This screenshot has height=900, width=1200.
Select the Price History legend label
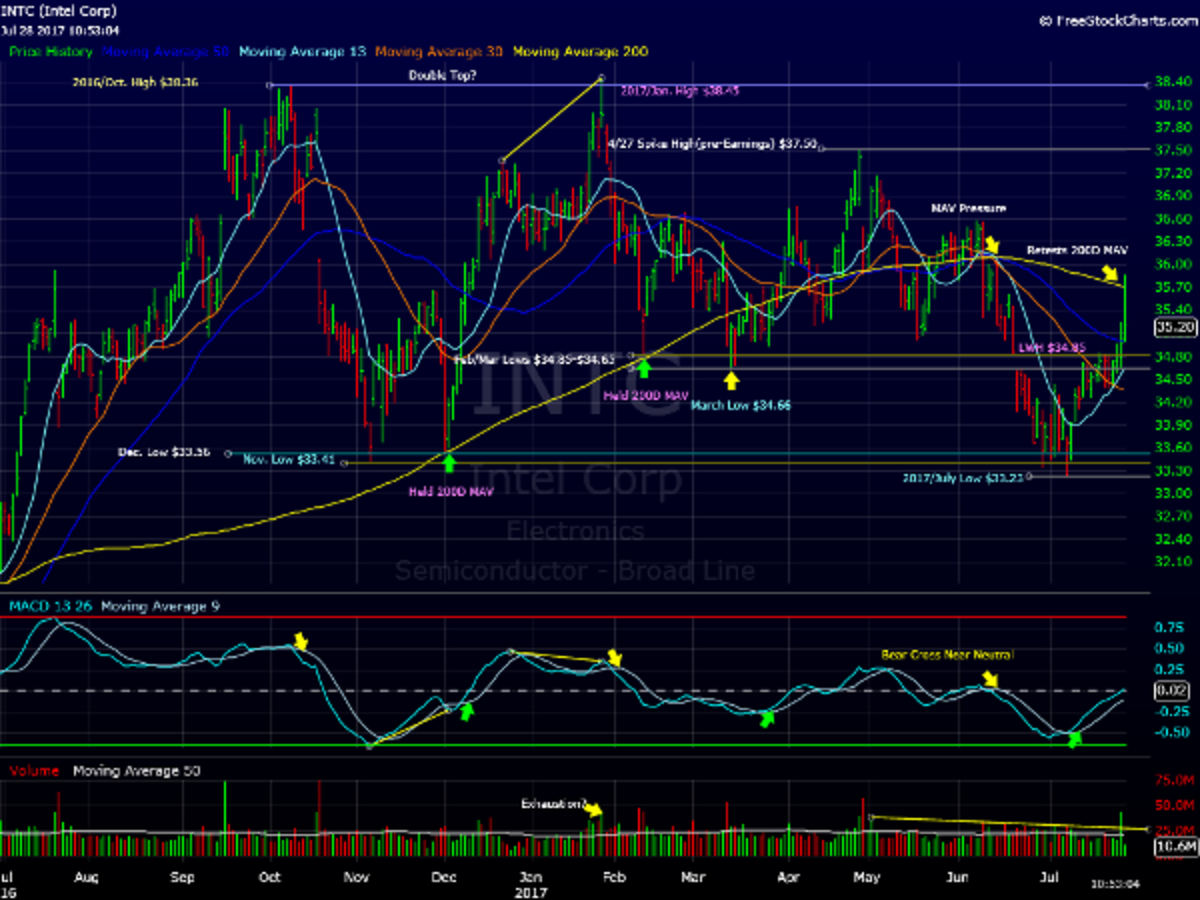(51, 51)
